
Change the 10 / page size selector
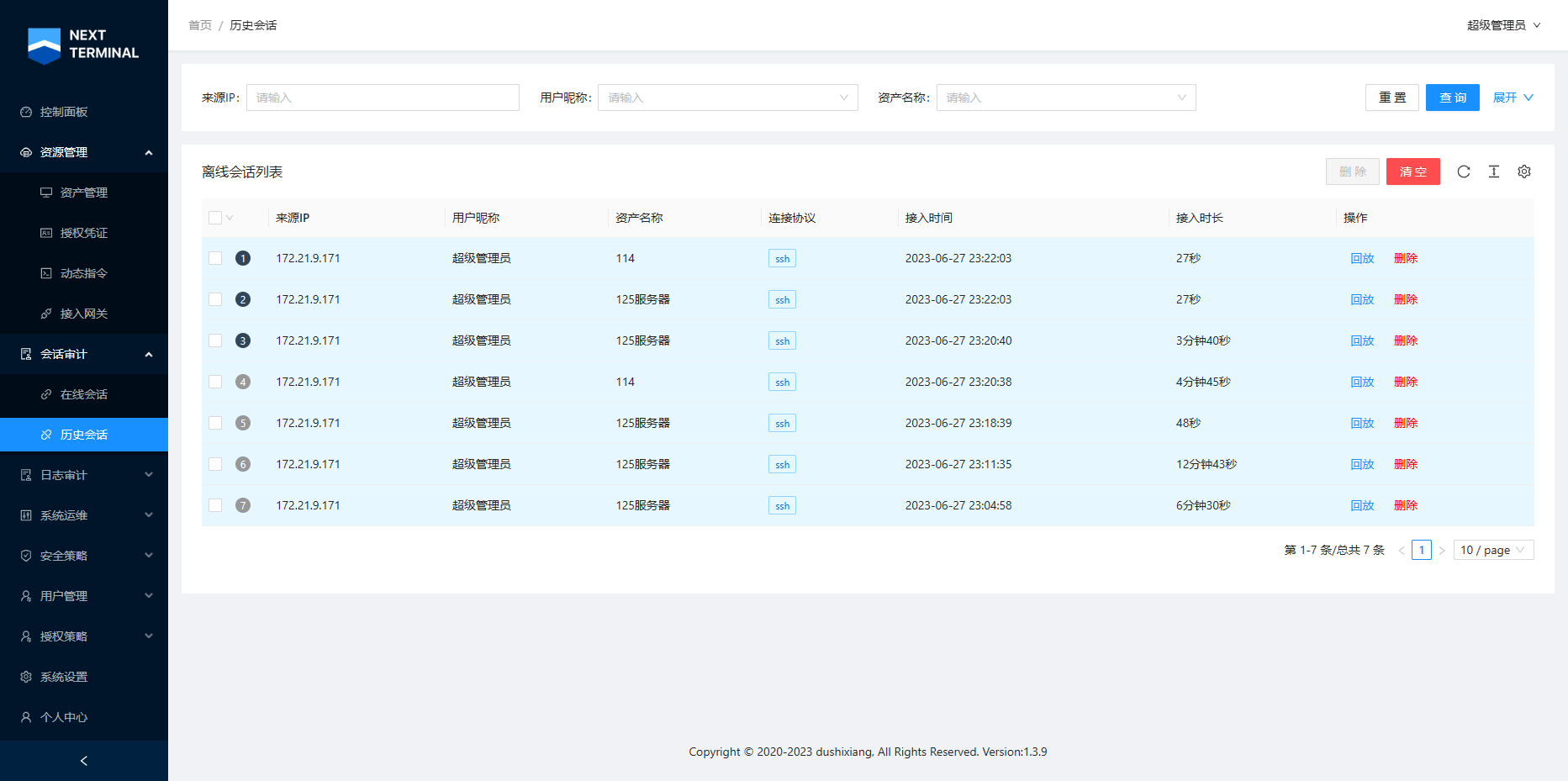click(x=1492, y=550)
